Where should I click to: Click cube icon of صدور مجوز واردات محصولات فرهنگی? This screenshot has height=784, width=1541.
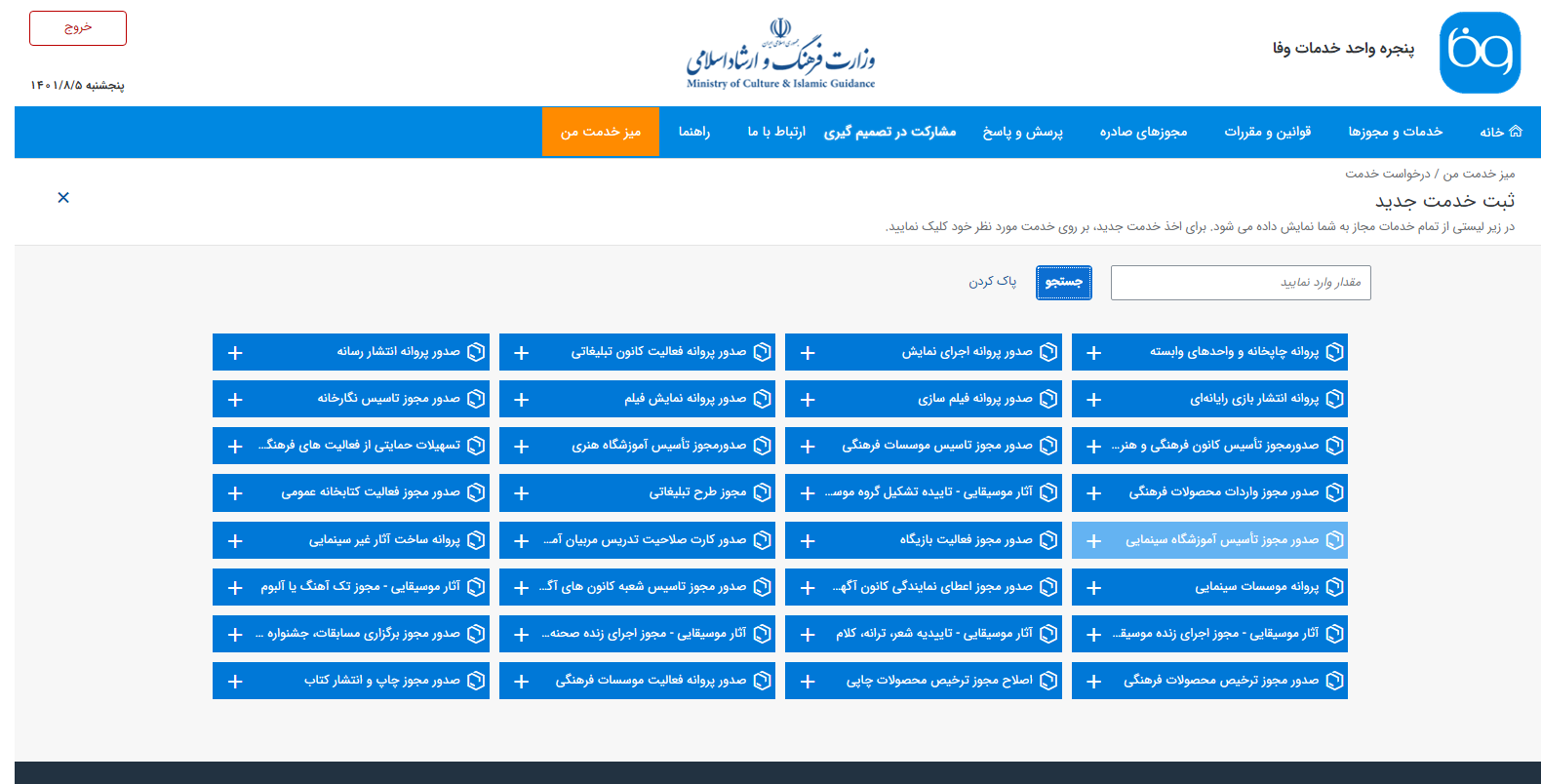(1335, 492)
